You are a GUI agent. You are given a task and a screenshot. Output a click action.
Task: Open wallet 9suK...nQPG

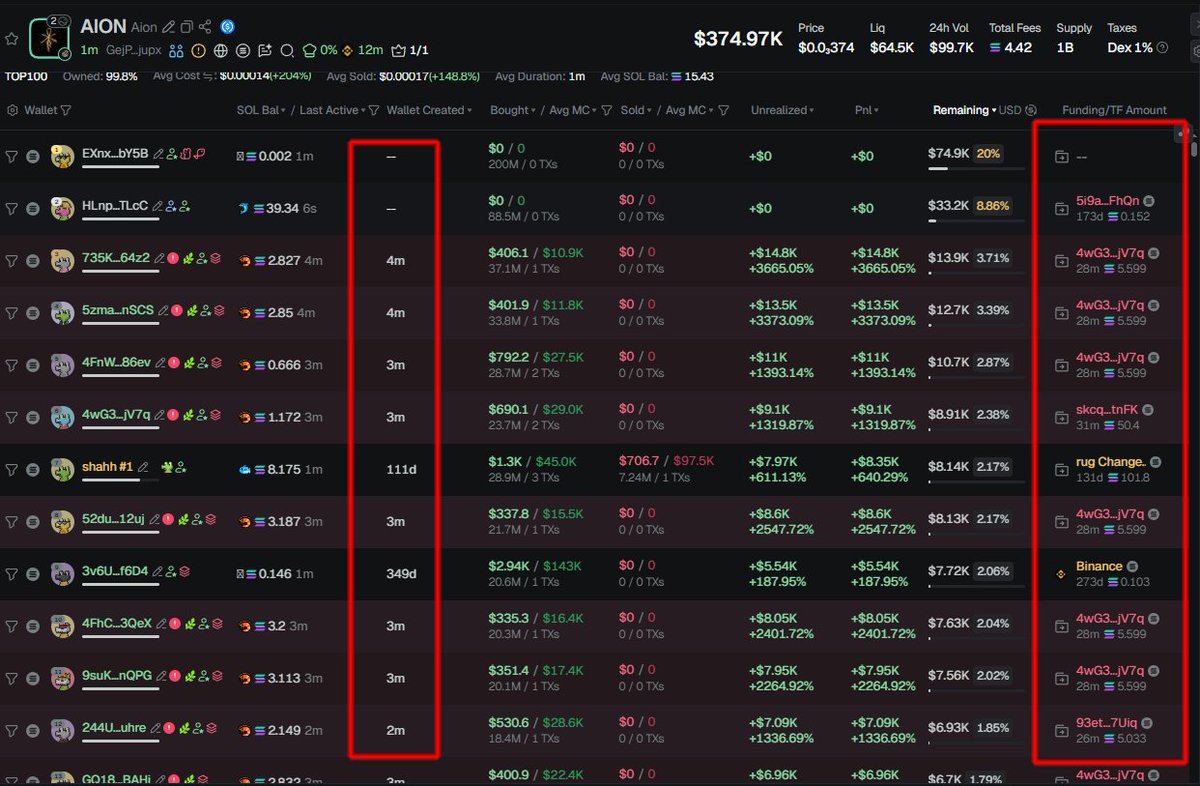coord(117,675)
